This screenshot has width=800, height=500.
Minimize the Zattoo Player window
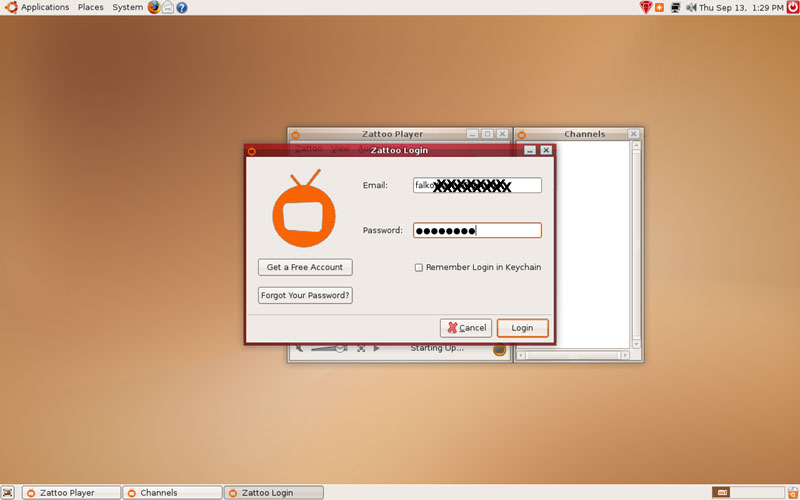[x=472, y=134]
